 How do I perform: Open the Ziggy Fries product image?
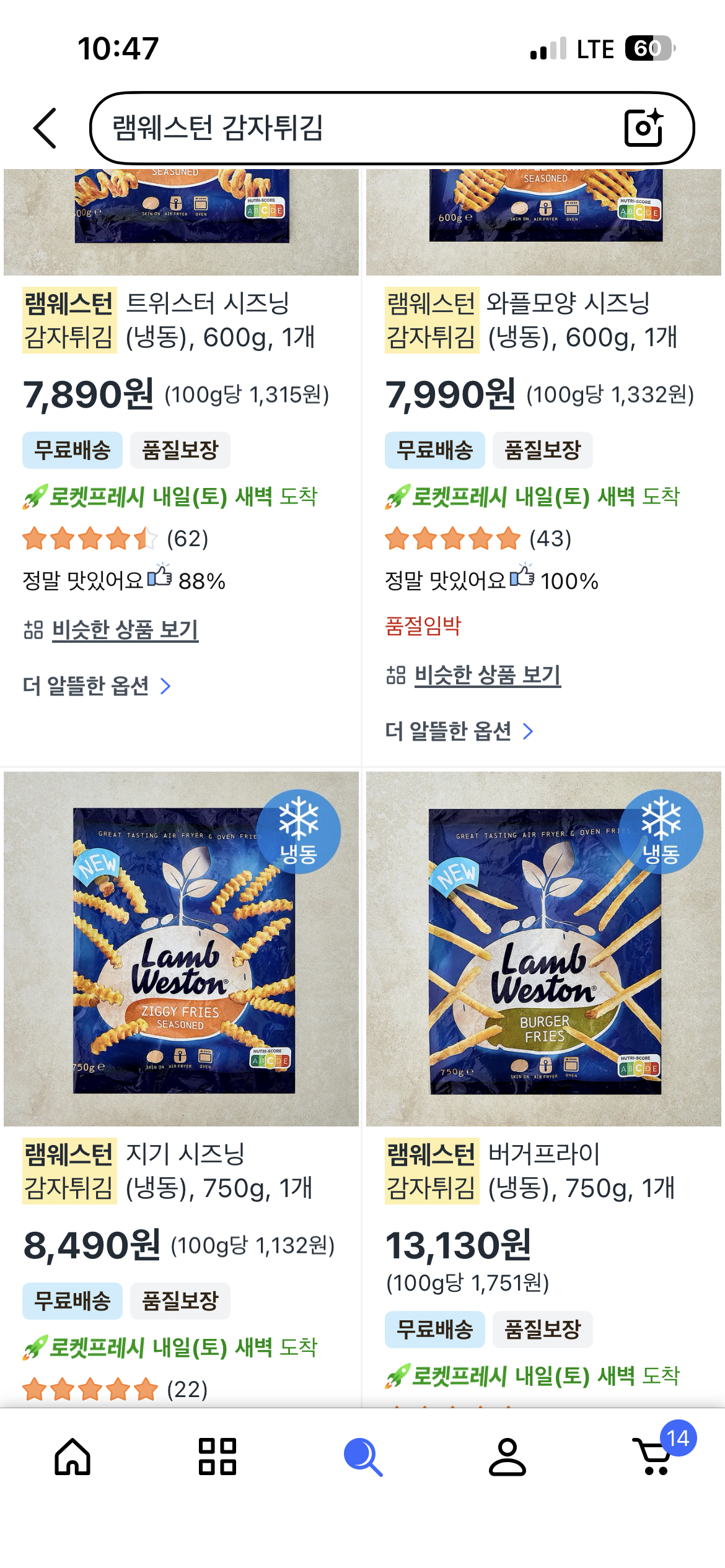(x=181, y=949)
